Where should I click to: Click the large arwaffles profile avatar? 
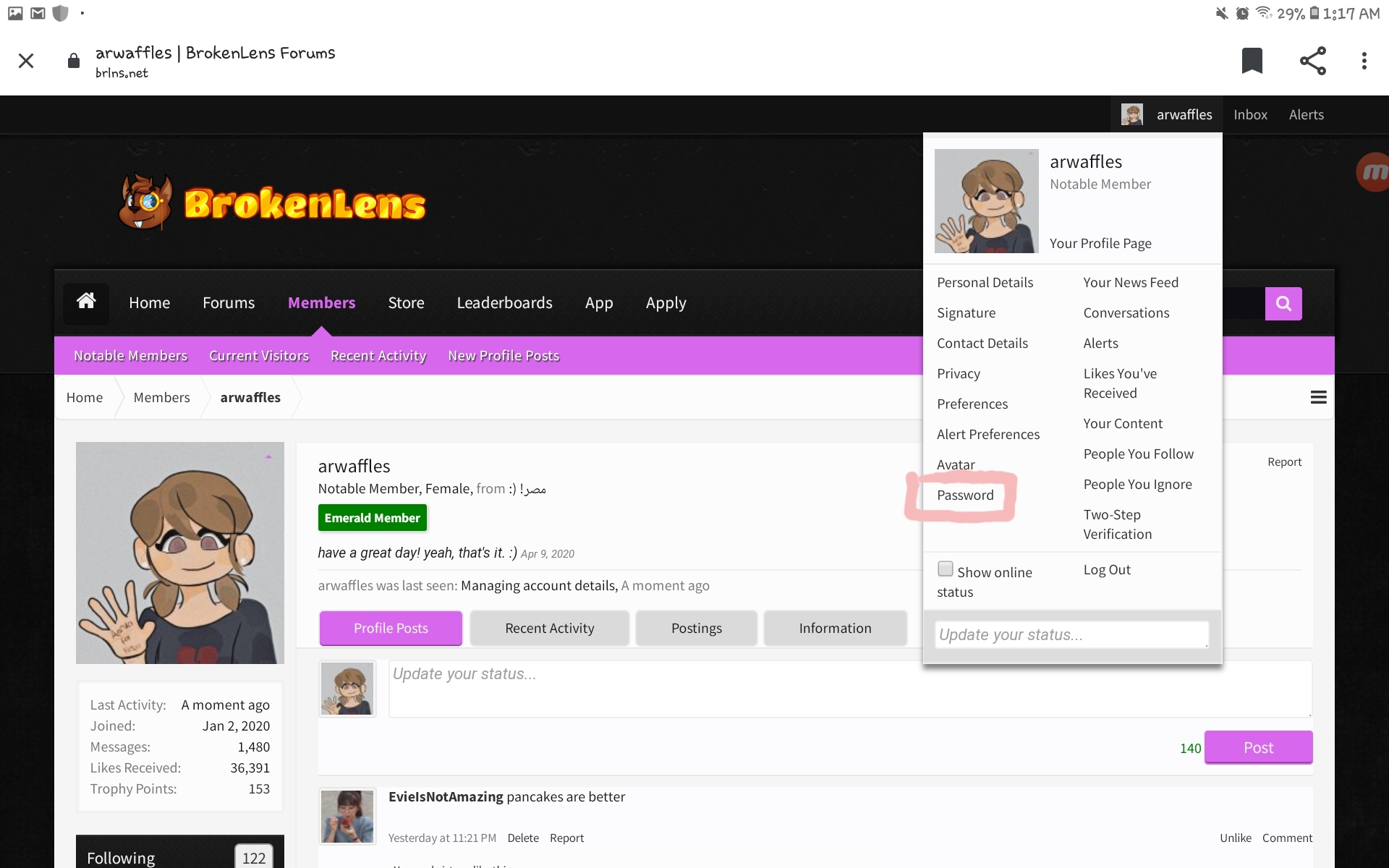180,553
